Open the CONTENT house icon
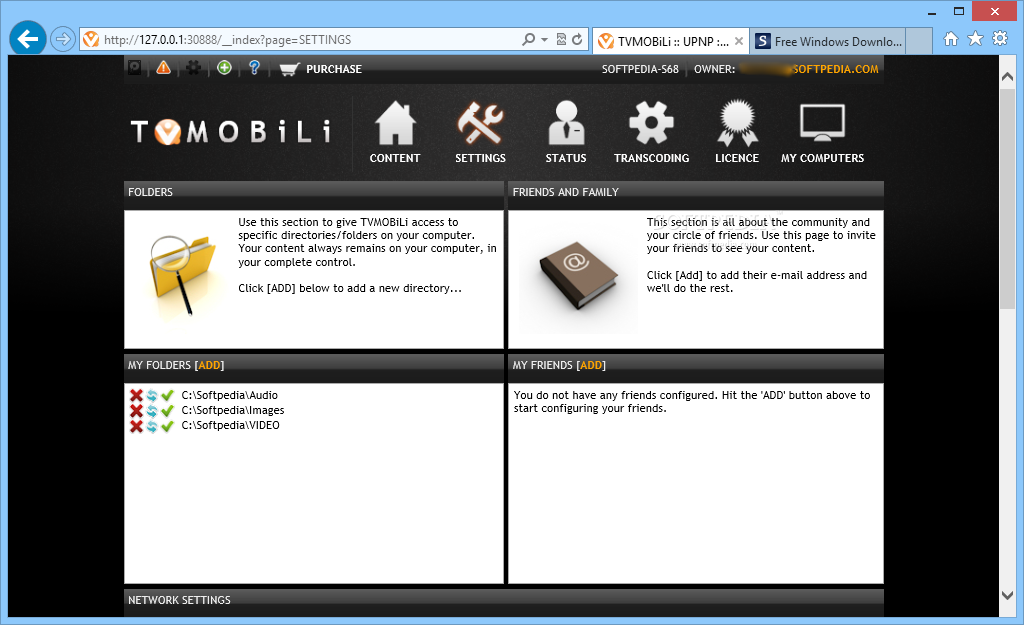 point(394,123)
